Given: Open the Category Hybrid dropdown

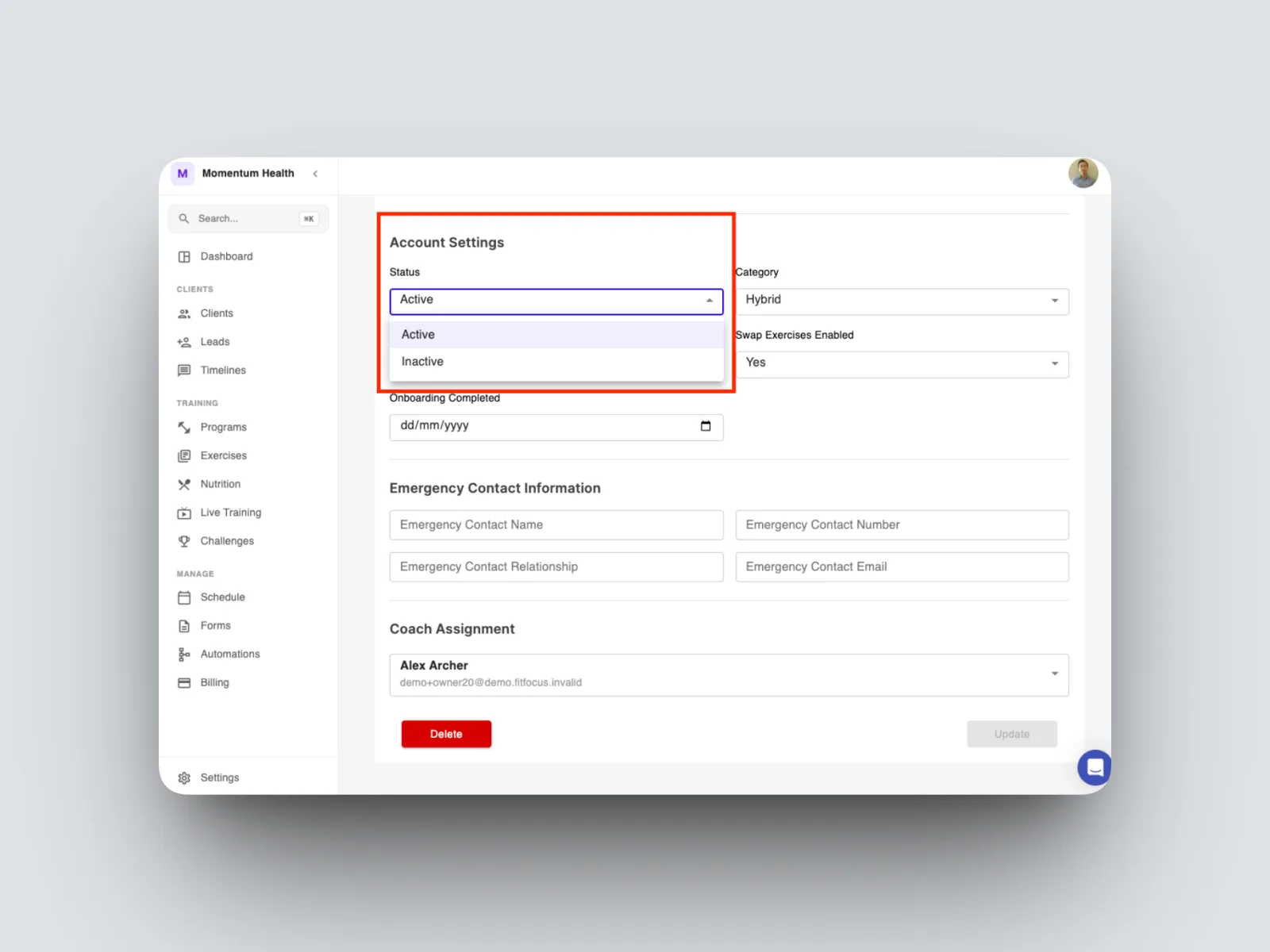Looking at the screenshot, I should point(902,301).
